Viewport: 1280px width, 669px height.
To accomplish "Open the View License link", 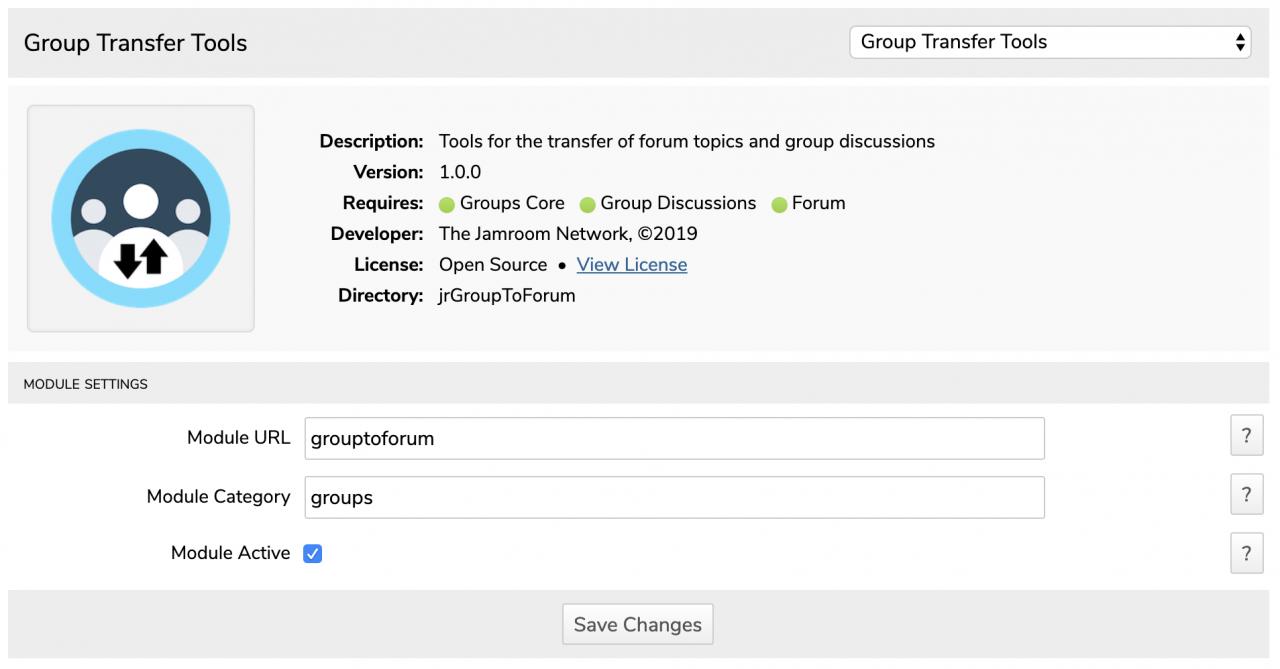I will click(x=631, y=265).
